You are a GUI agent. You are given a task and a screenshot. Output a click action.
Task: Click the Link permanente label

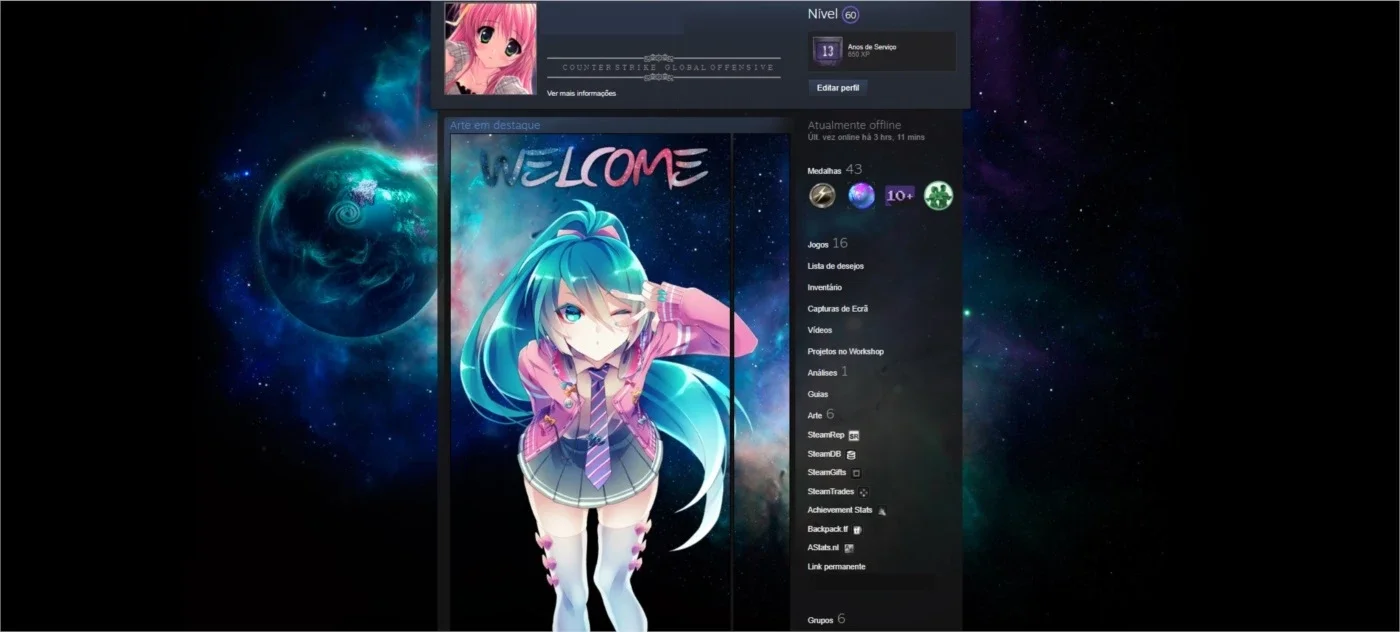click(837, 567)
